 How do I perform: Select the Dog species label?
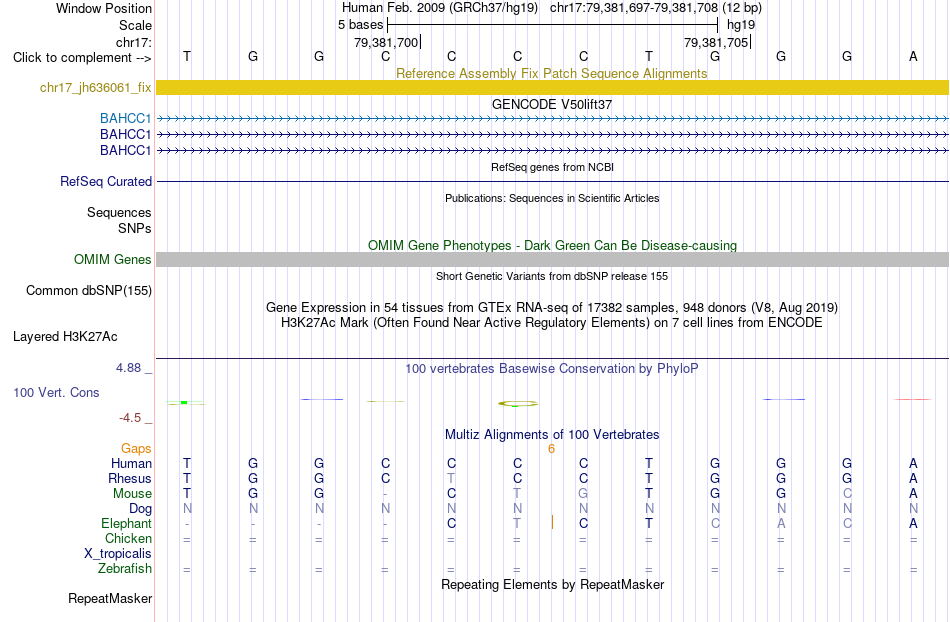140,509
